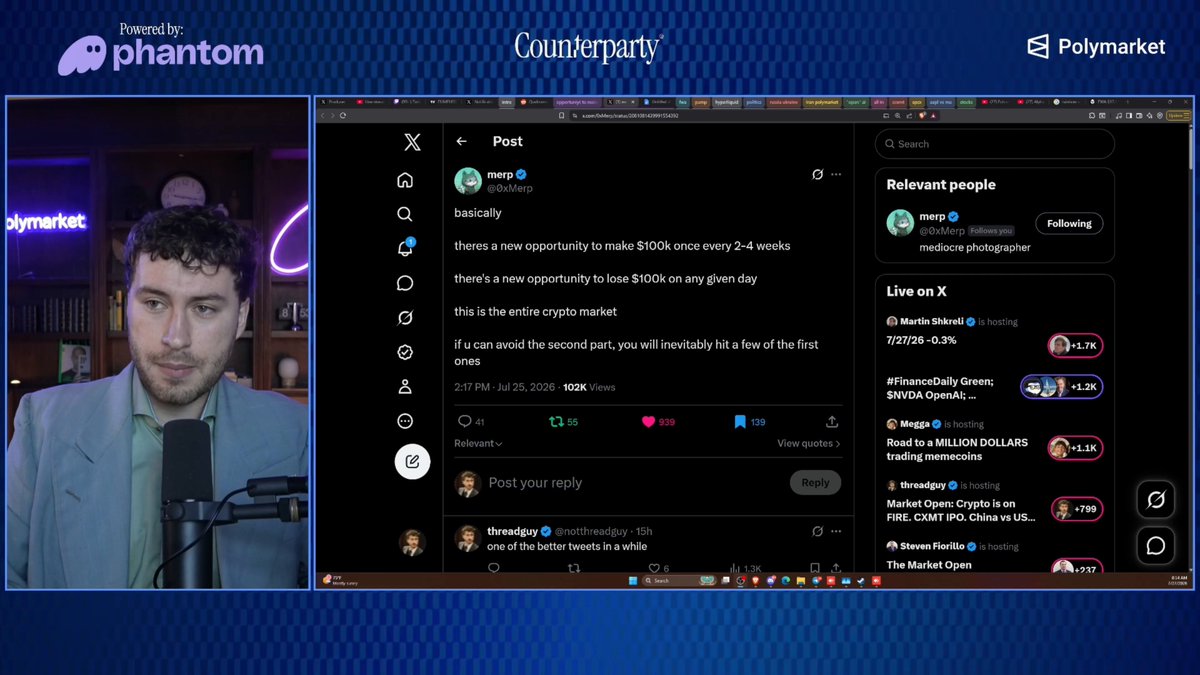Open the Verified checkmark badge sidebar item
1200x675 pixels.
pyautogui.click(x=405, y=352)
